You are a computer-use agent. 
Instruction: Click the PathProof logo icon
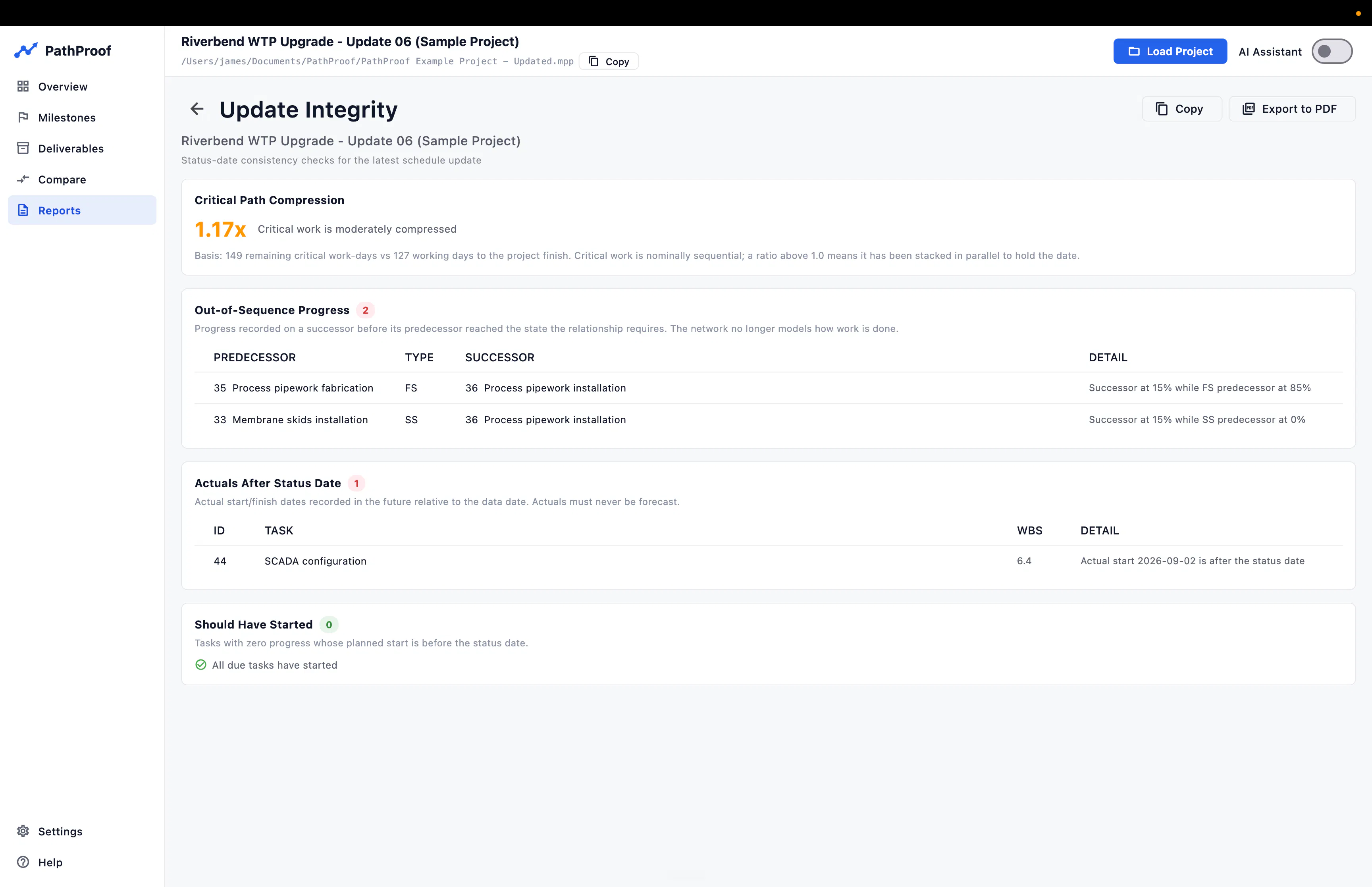point(26,51)
